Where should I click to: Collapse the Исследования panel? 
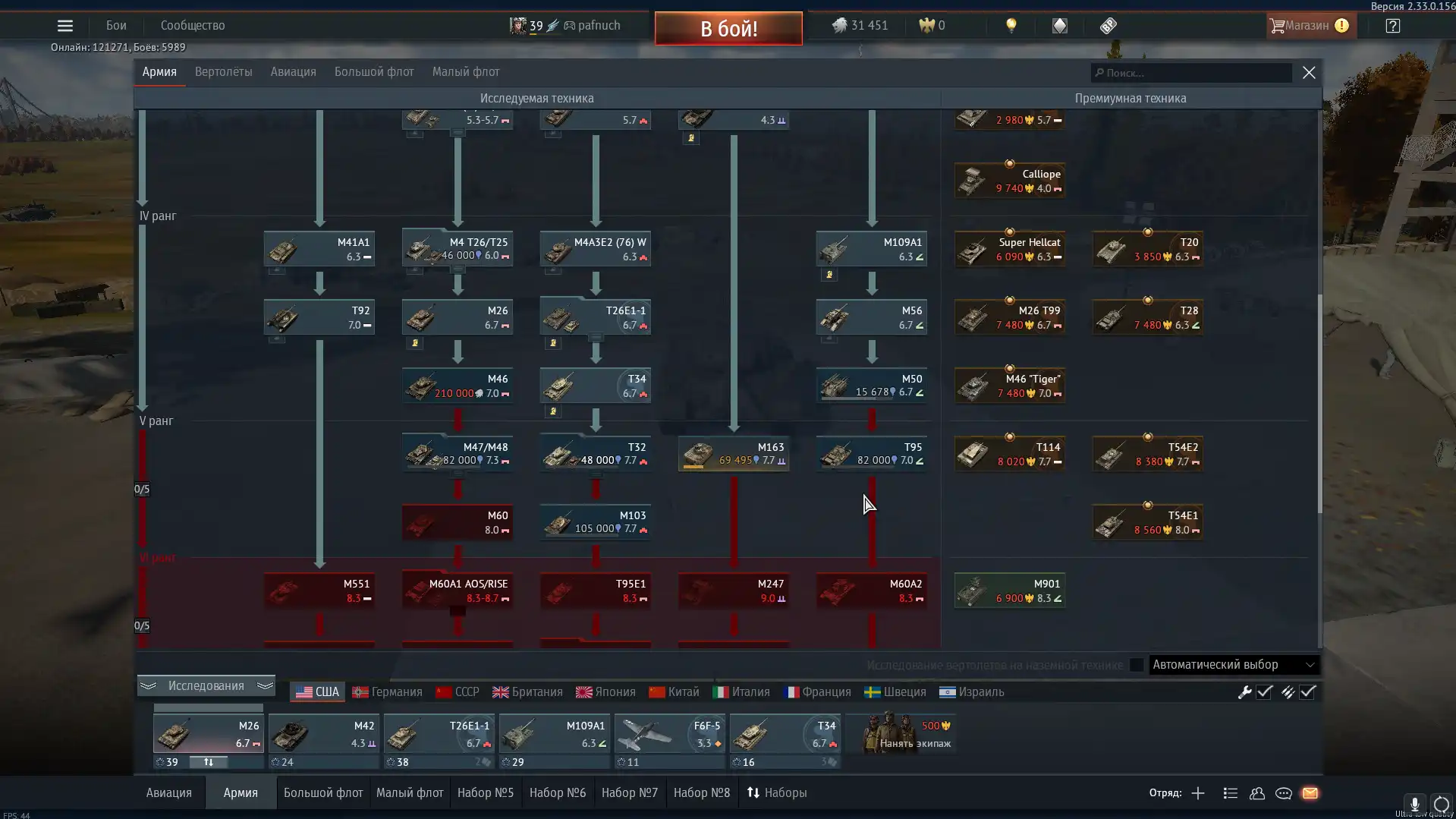tap(206, 686)
